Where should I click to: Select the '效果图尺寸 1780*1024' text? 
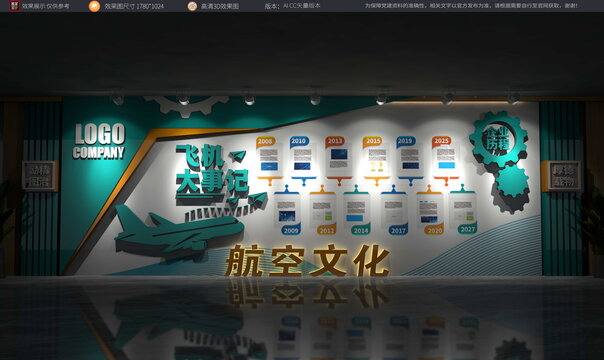pyautogui.click(x=134, y=6)
